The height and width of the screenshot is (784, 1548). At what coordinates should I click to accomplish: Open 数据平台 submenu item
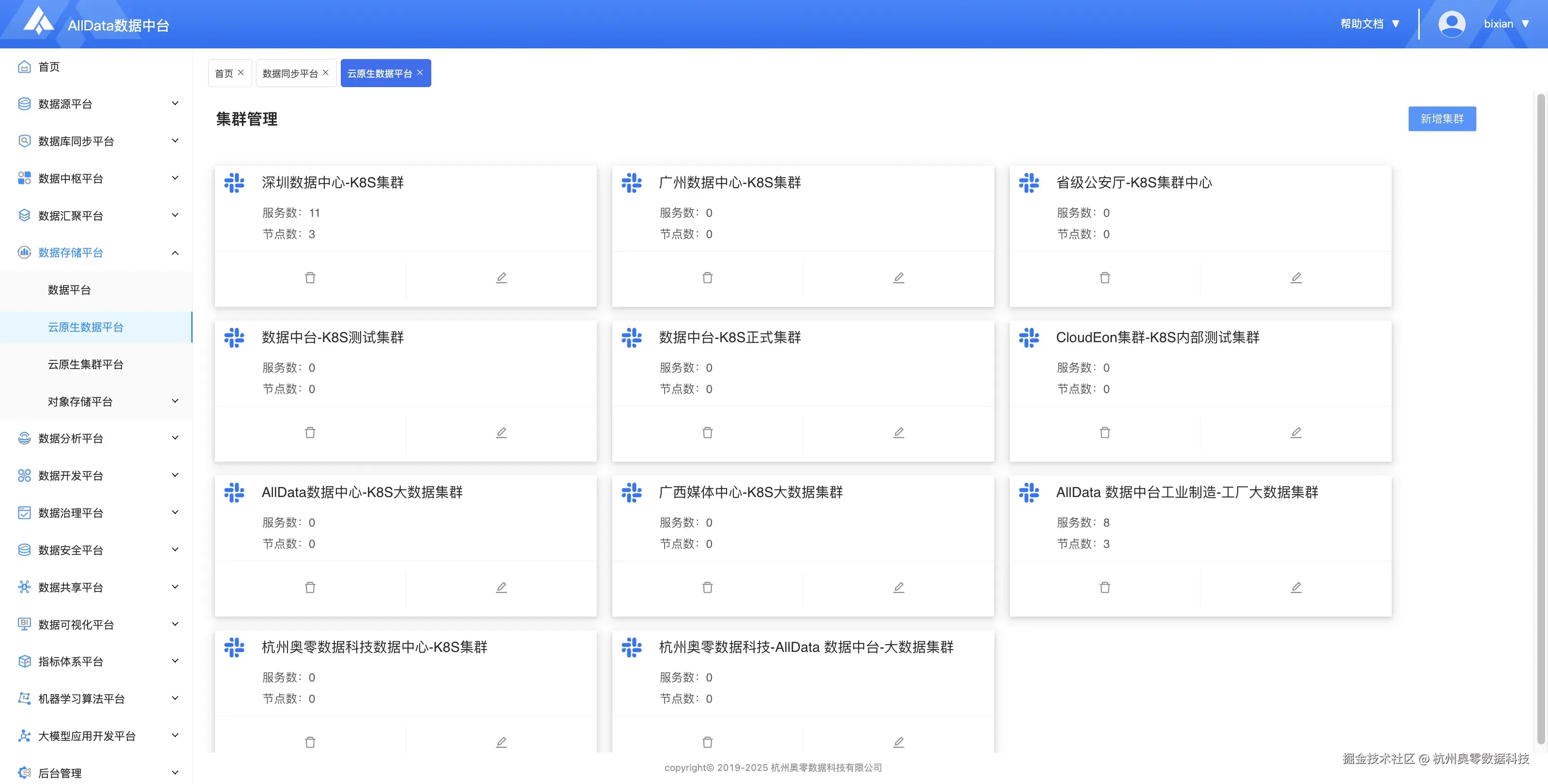tap(69, 289)
